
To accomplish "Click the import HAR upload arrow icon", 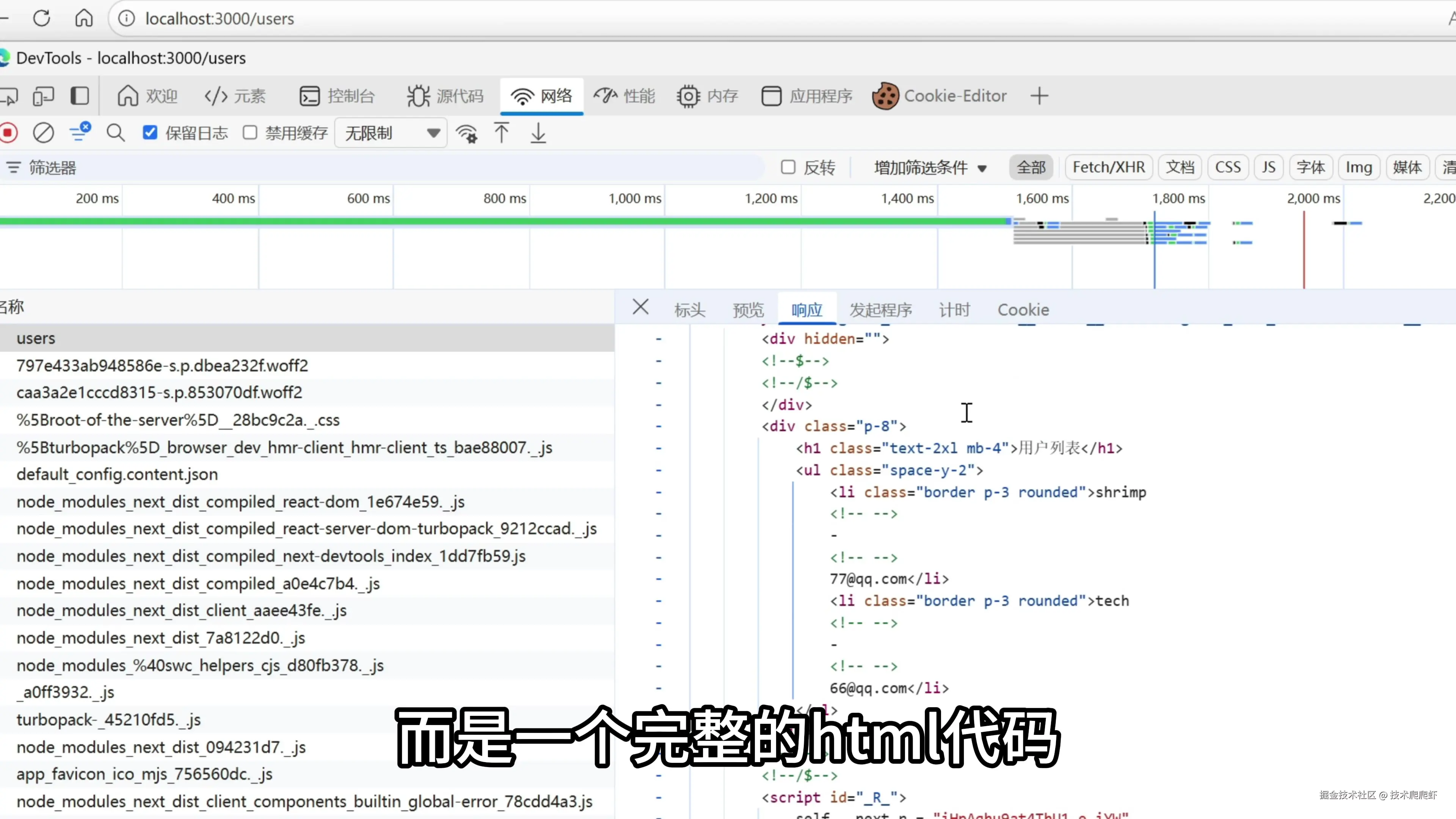I will [x=501, y=133].
